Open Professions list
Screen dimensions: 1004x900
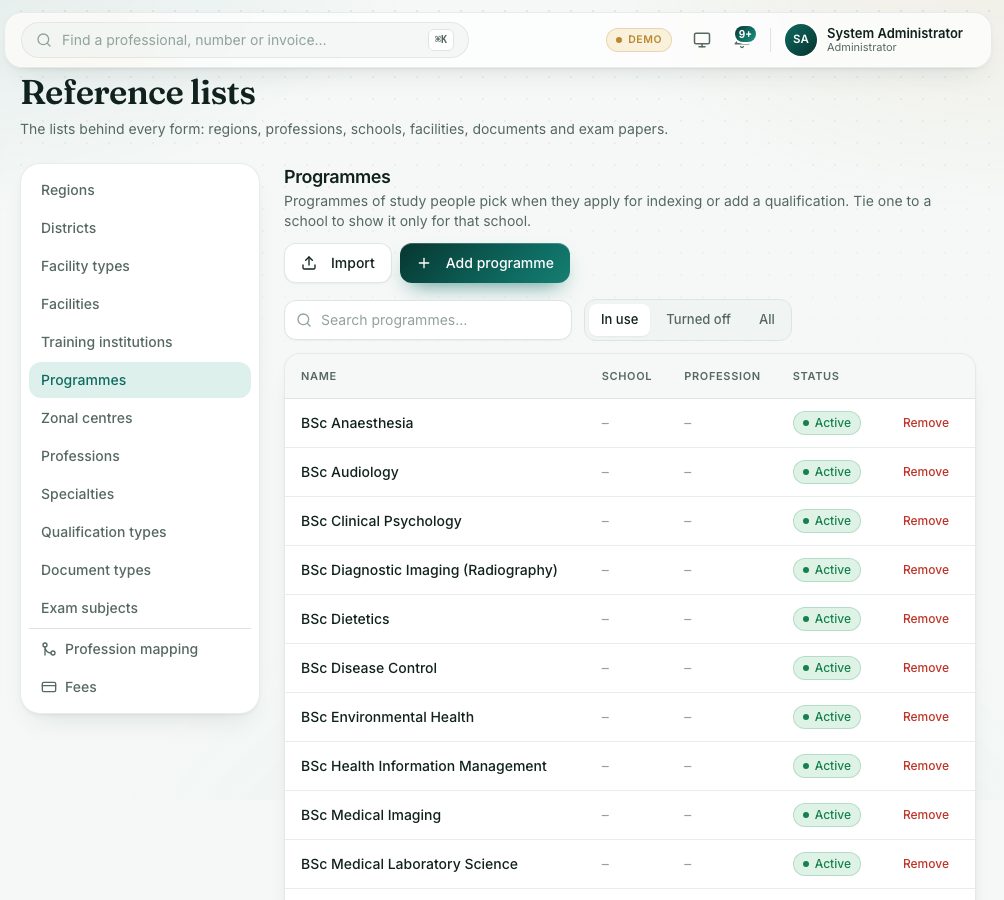click(x=140, y=456)
